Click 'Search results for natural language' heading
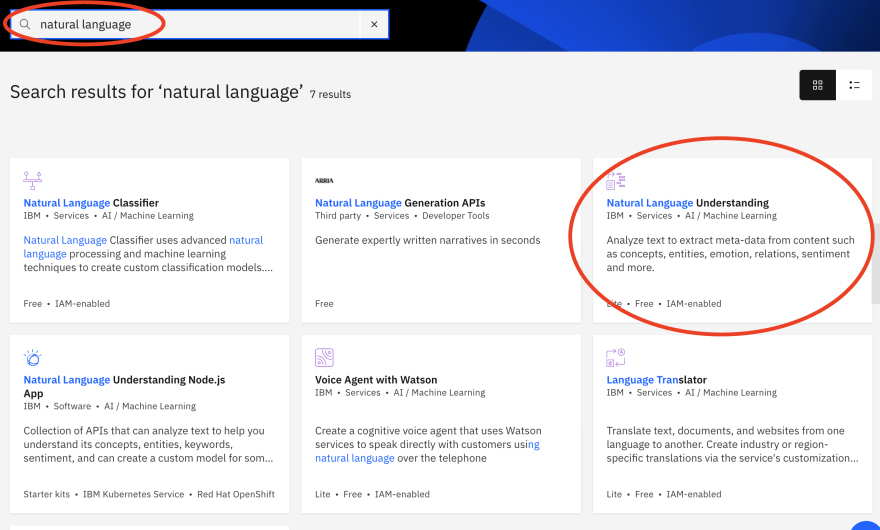Screen dimensions: 880x530 [x=157, y=92]
